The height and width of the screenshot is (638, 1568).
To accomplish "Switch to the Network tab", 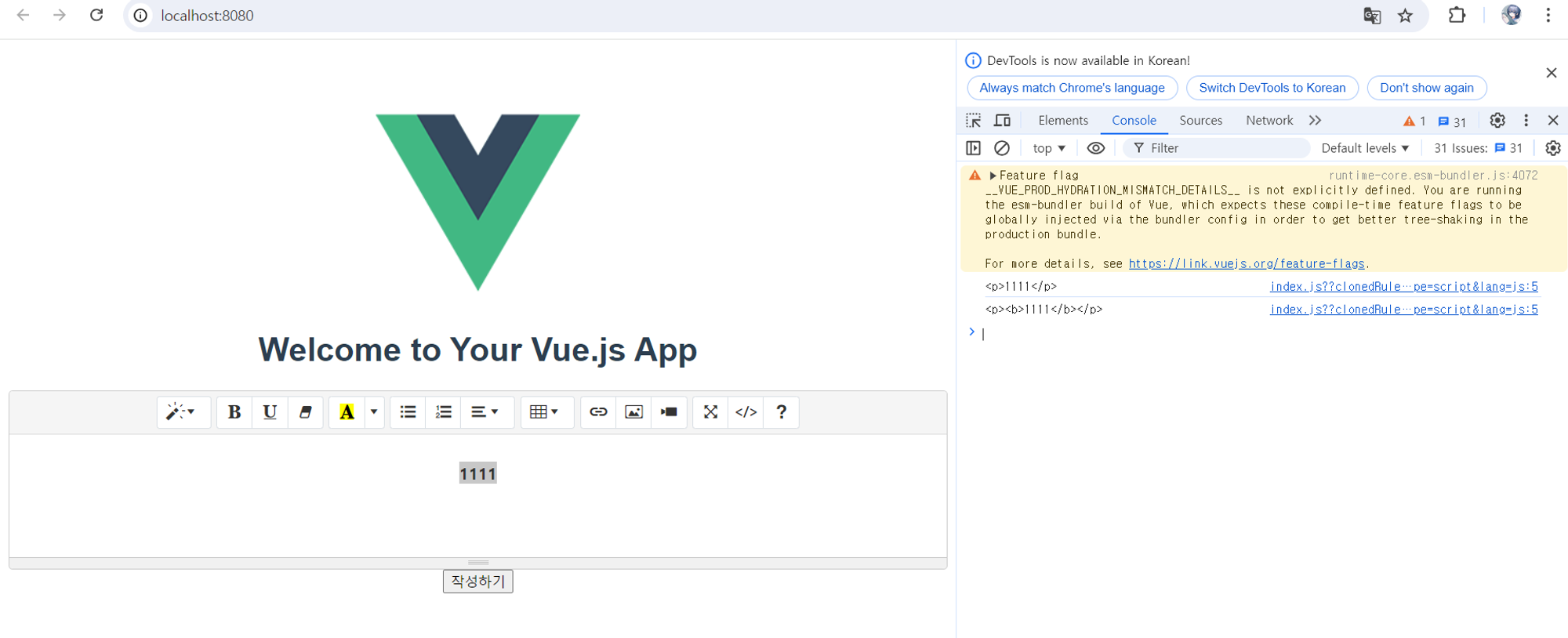I will (1269, 121).
